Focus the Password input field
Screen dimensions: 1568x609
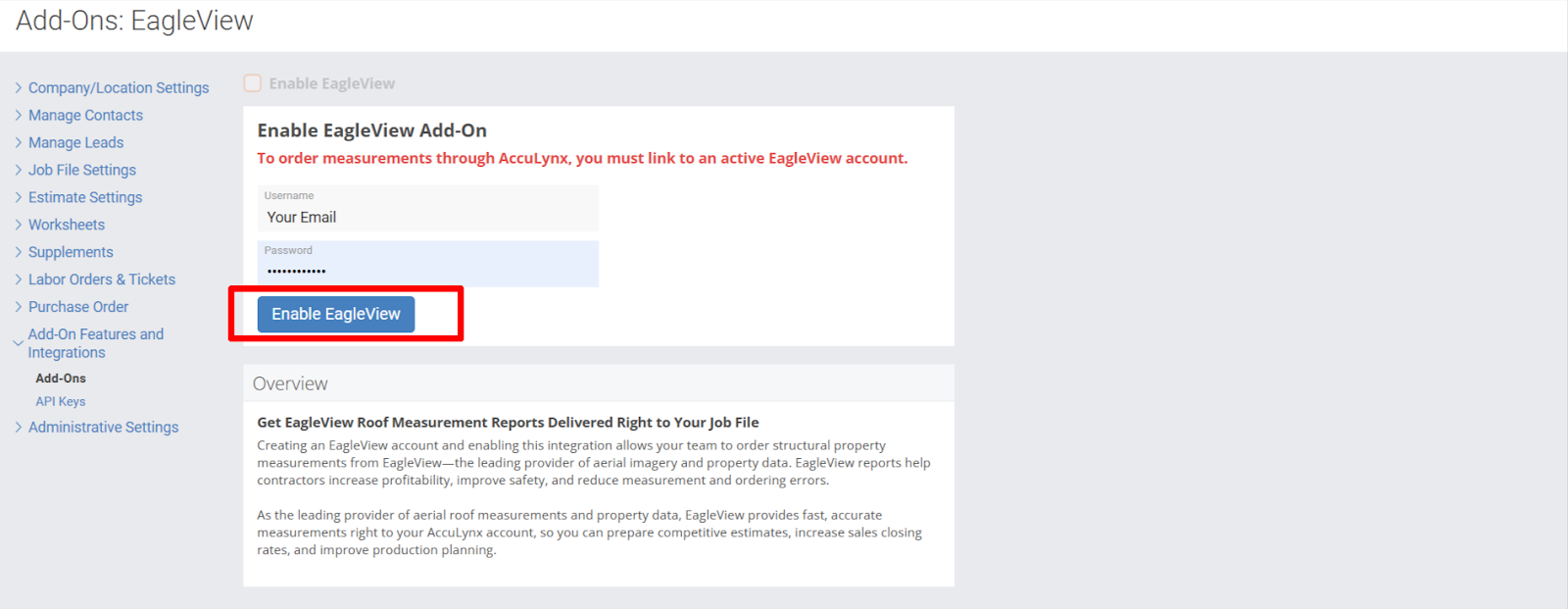pos(428,264)
